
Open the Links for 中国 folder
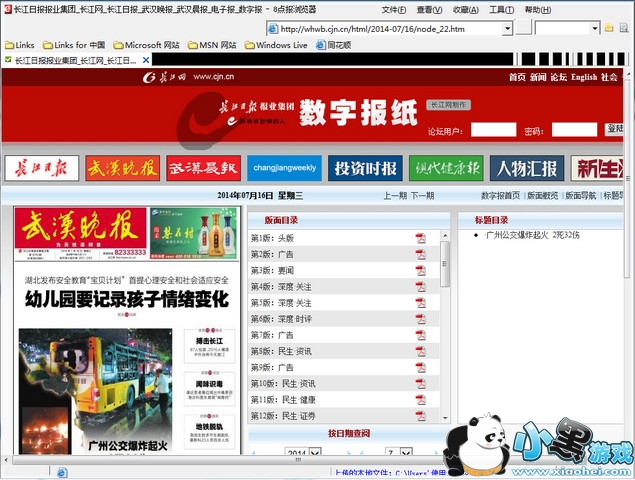74,45
